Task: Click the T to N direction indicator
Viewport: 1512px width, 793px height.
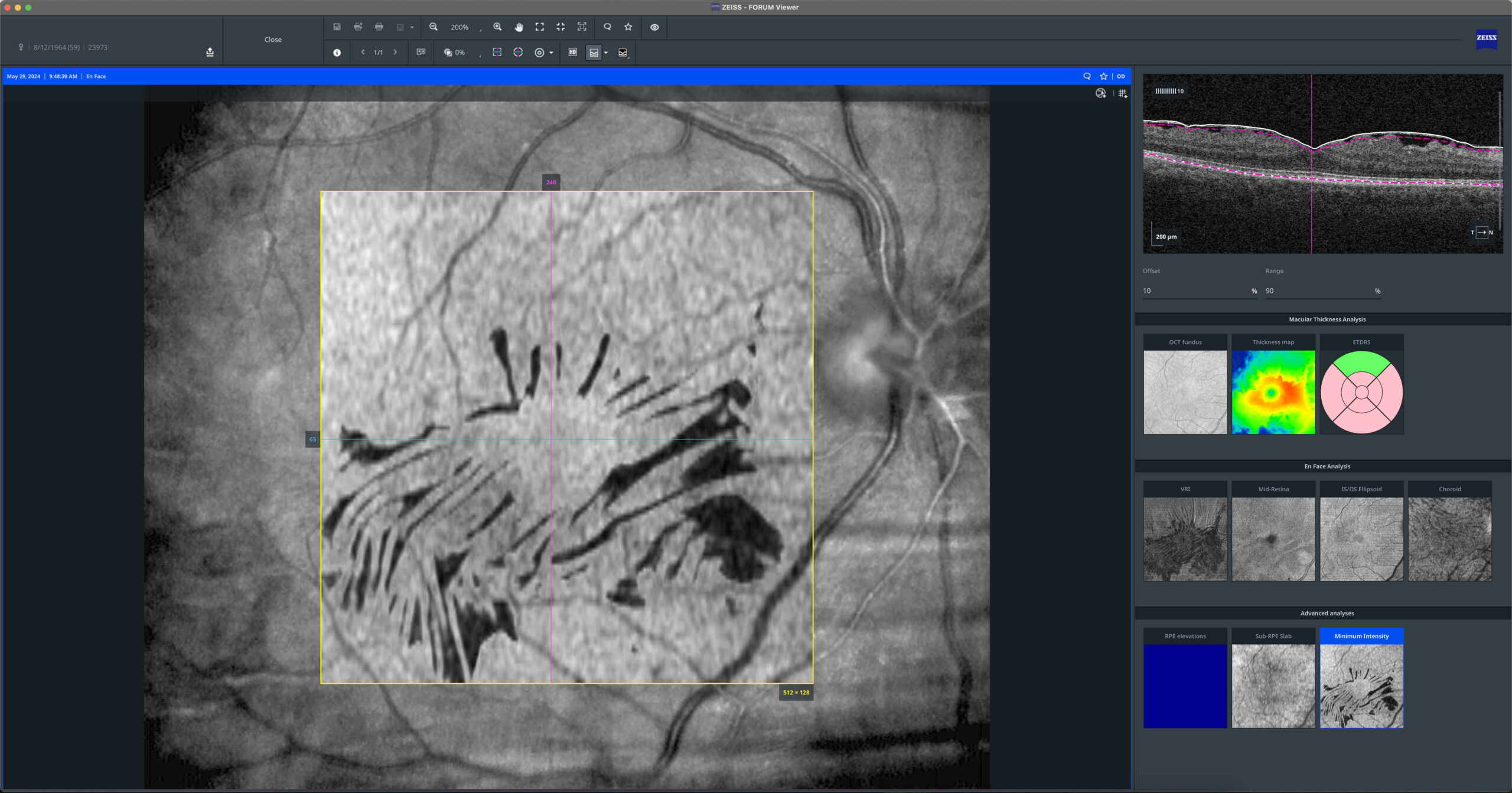Action: (x=1482, y=232)
